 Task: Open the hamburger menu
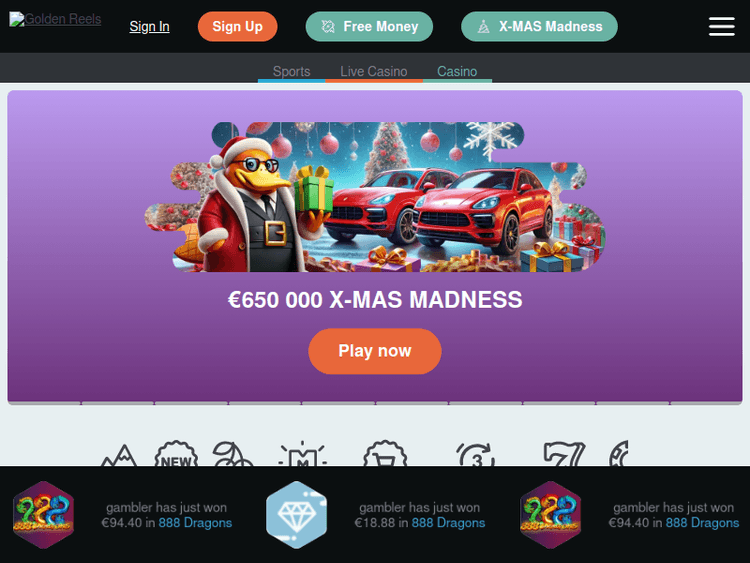click(x=721, y=27)
